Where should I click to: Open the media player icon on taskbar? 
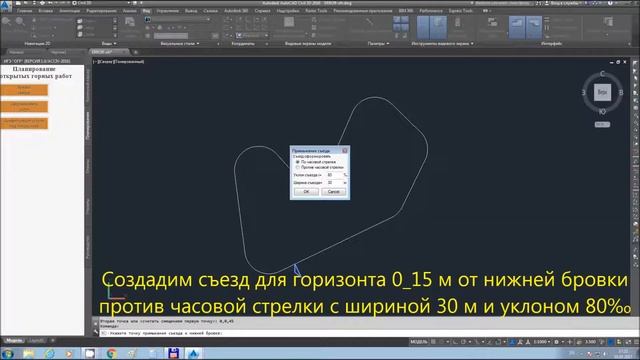(x=69, y=353)
